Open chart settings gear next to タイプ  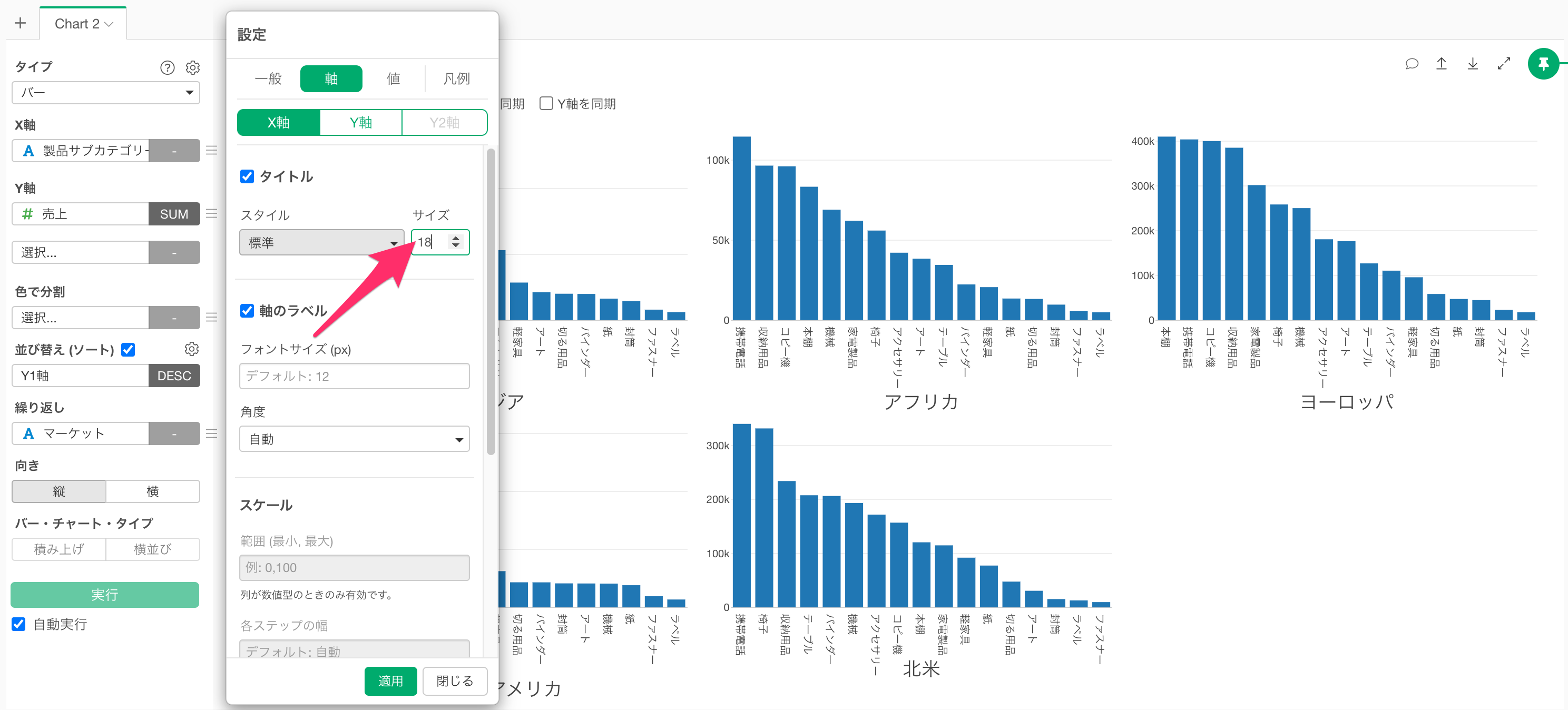coord(193,67)
